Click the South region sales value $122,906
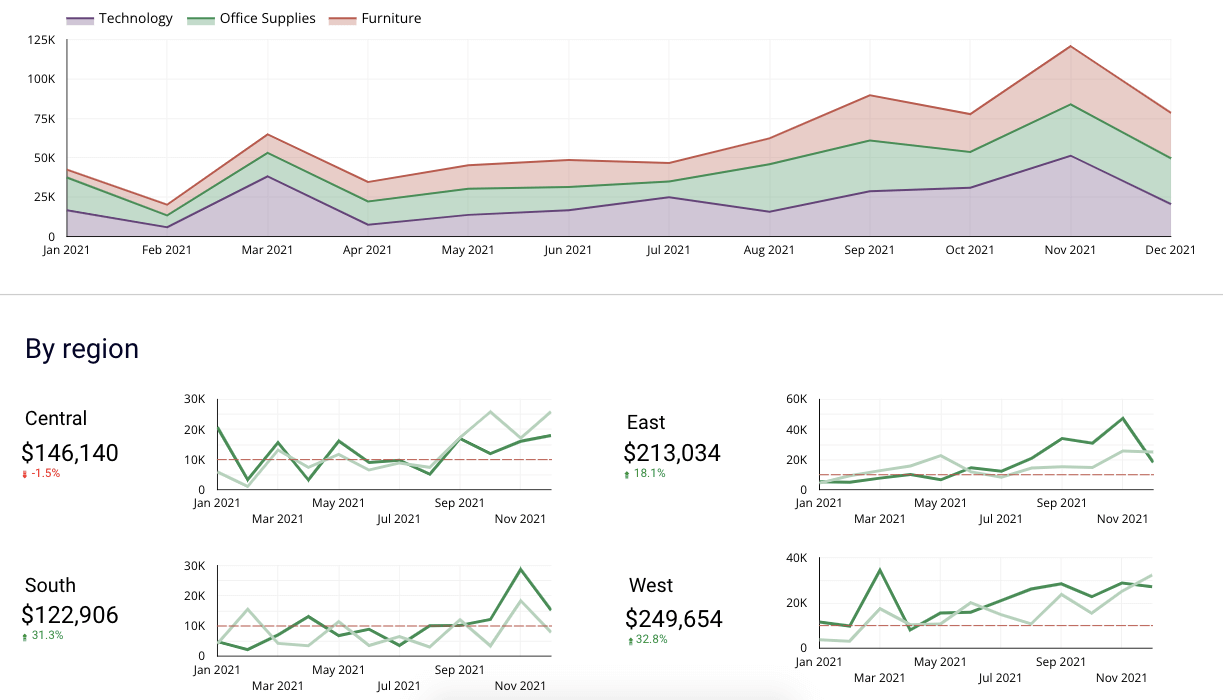The height and width of the screenshot is (700, 1223). click(x=70, y=615)
